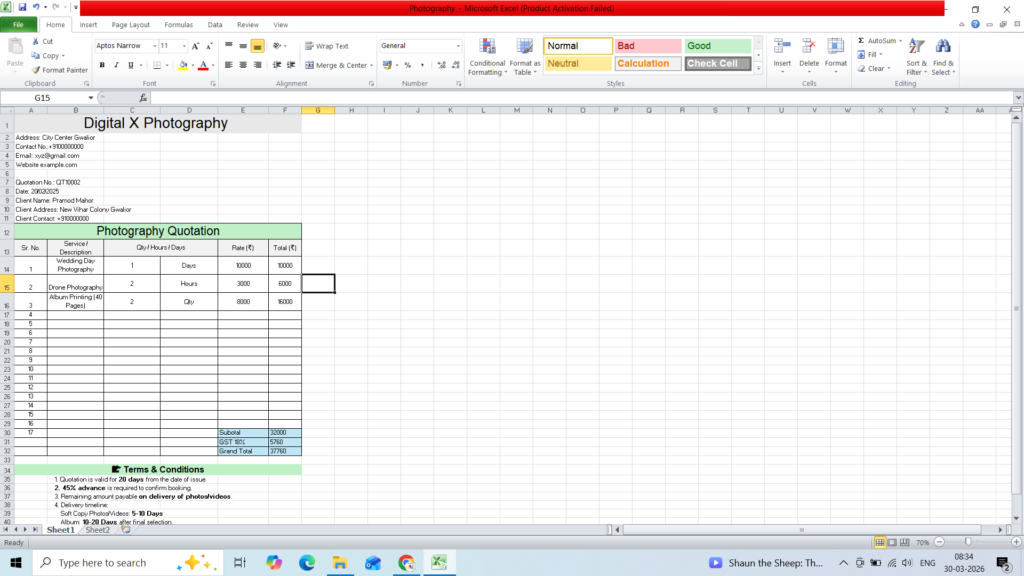Click the insert function fx icon
The width and height of the screenshot is (1024, 576).
(x=143, y=98)
